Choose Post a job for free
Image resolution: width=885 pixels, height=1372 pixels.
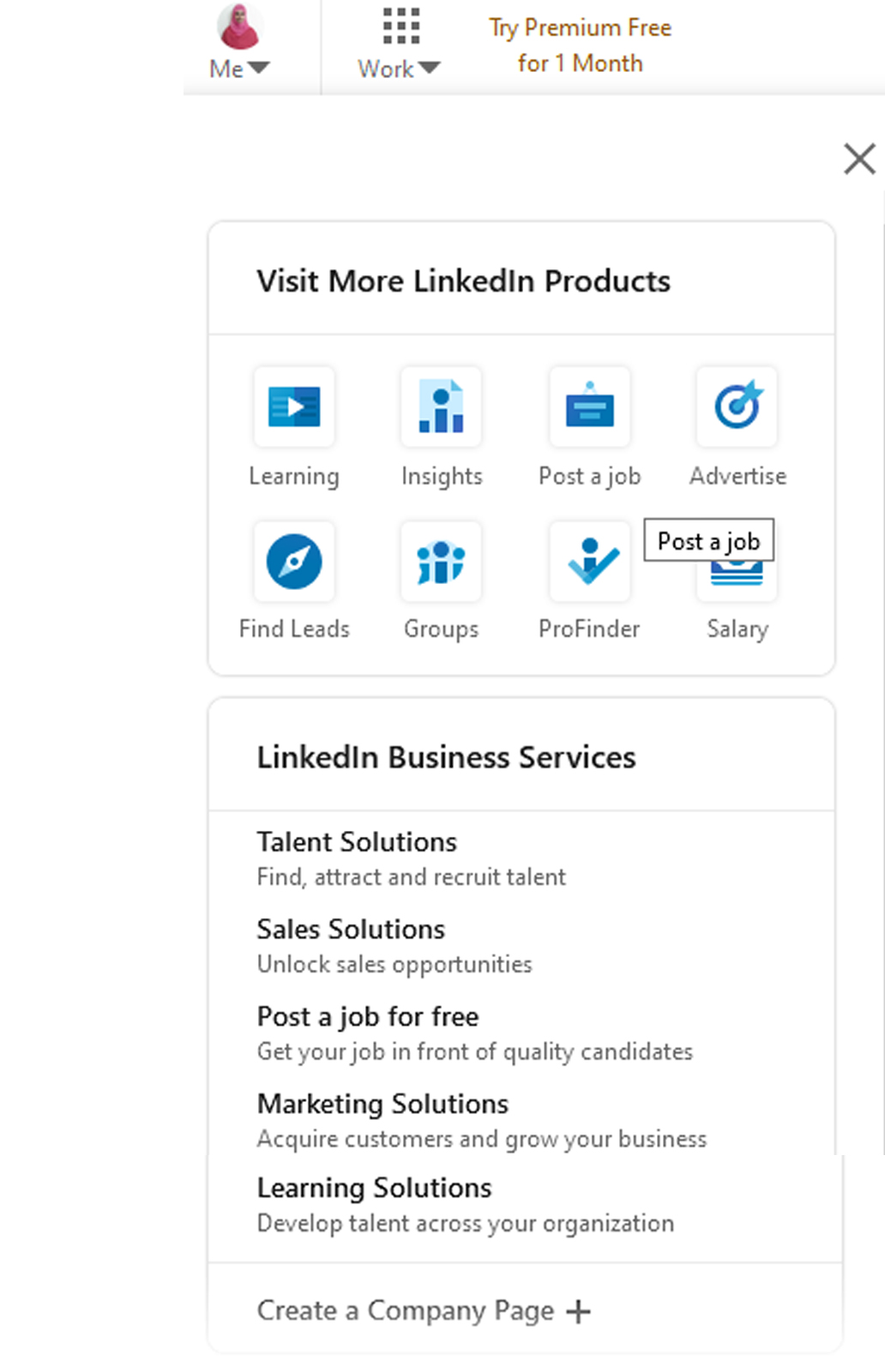click(x=368, y=1017)
